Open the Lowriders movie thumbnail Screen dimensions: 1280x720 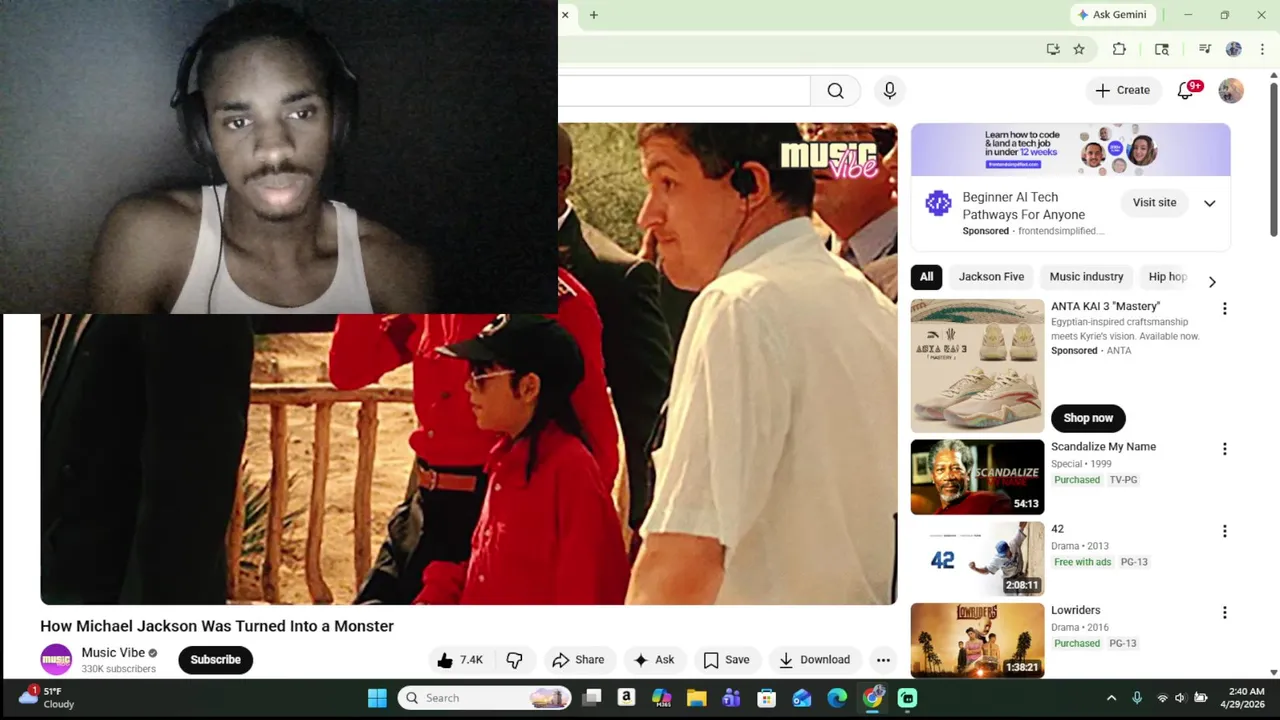pyautogui.click(x=977, y=640)
